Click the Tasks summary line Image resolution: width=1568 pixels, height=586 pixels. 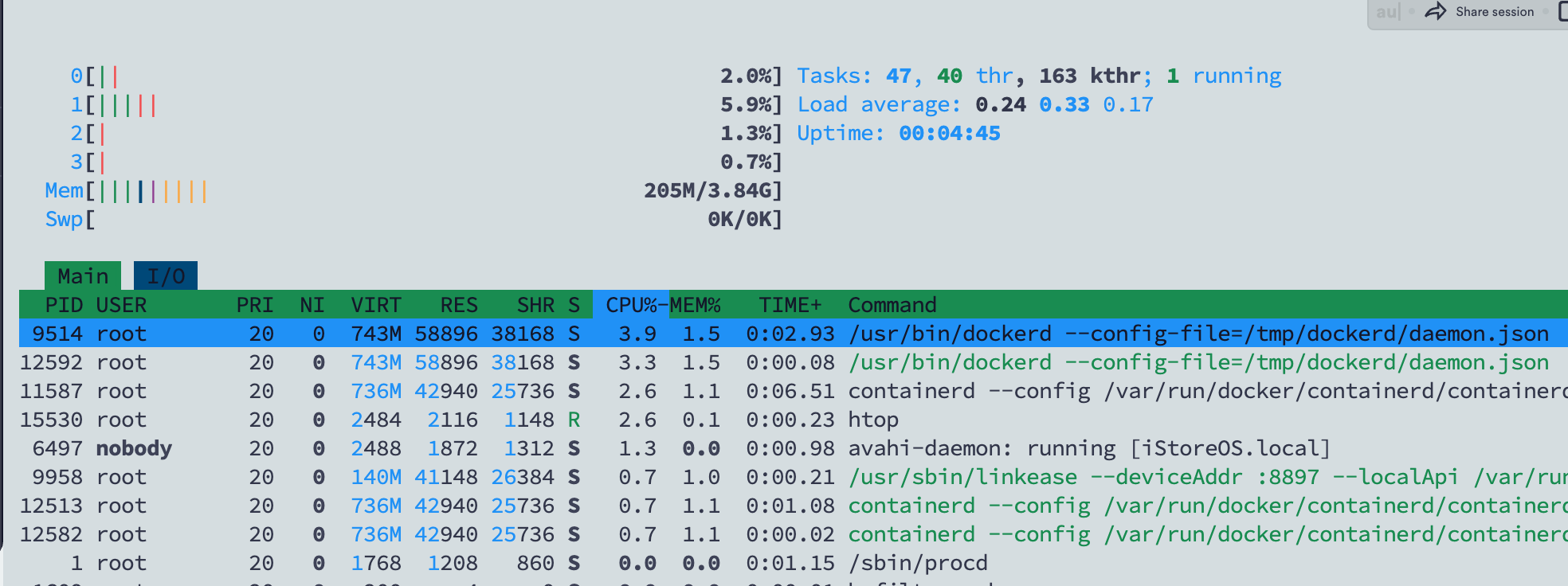(x=1039, y=76)
